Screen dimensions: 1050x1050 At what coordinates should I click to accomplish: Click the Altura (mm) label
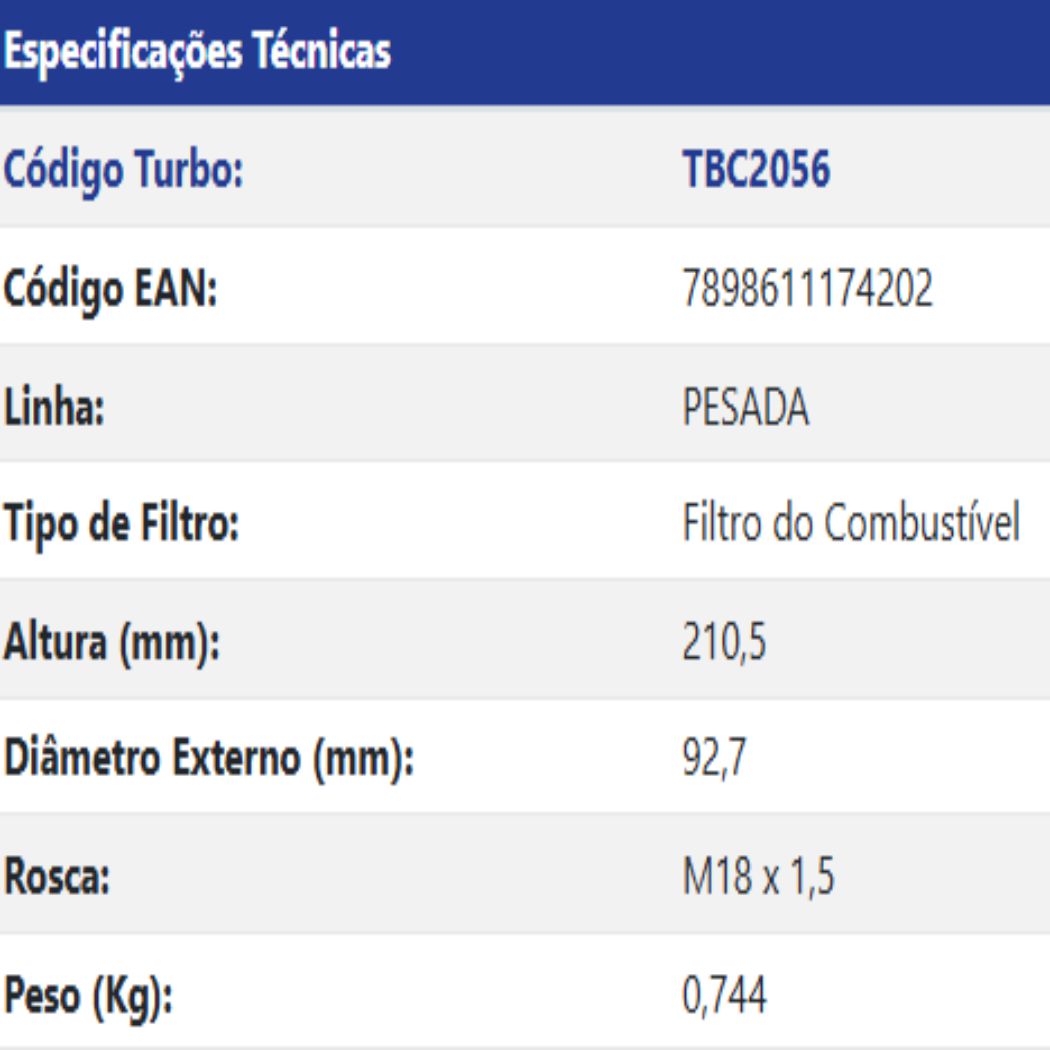111,643
